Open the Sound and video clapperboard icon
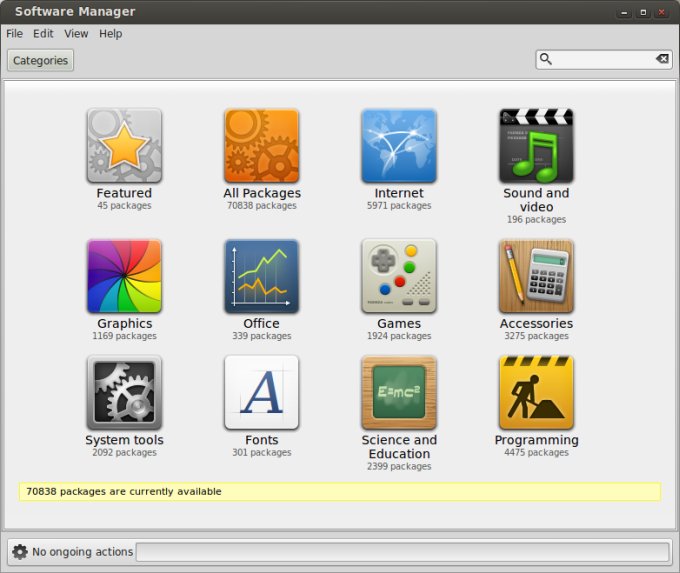 pyautogui.click(x=536, y=146)
